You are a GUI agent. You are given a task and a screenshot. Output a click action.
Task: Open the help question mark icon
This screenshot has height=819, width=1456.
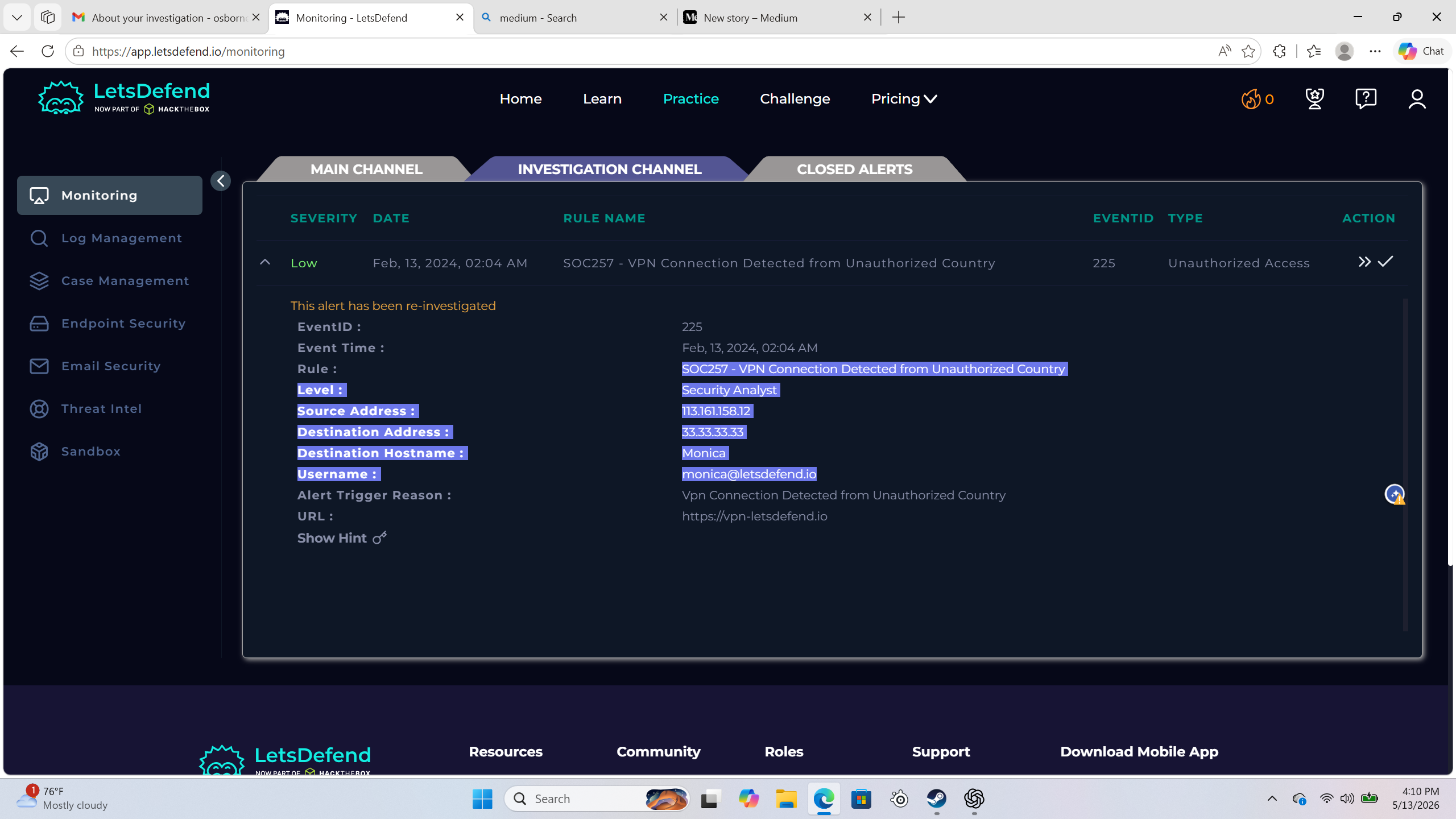1366,99
